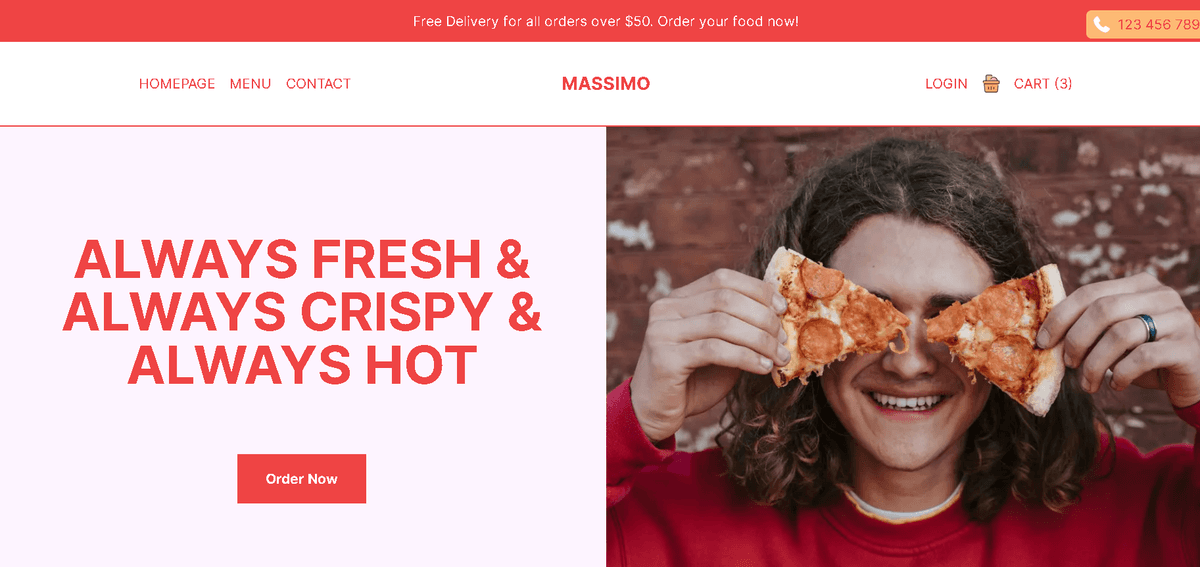Open the LOGIN link
The height and width of the screenshot is (567, 1200).
(x=946, y=84)
